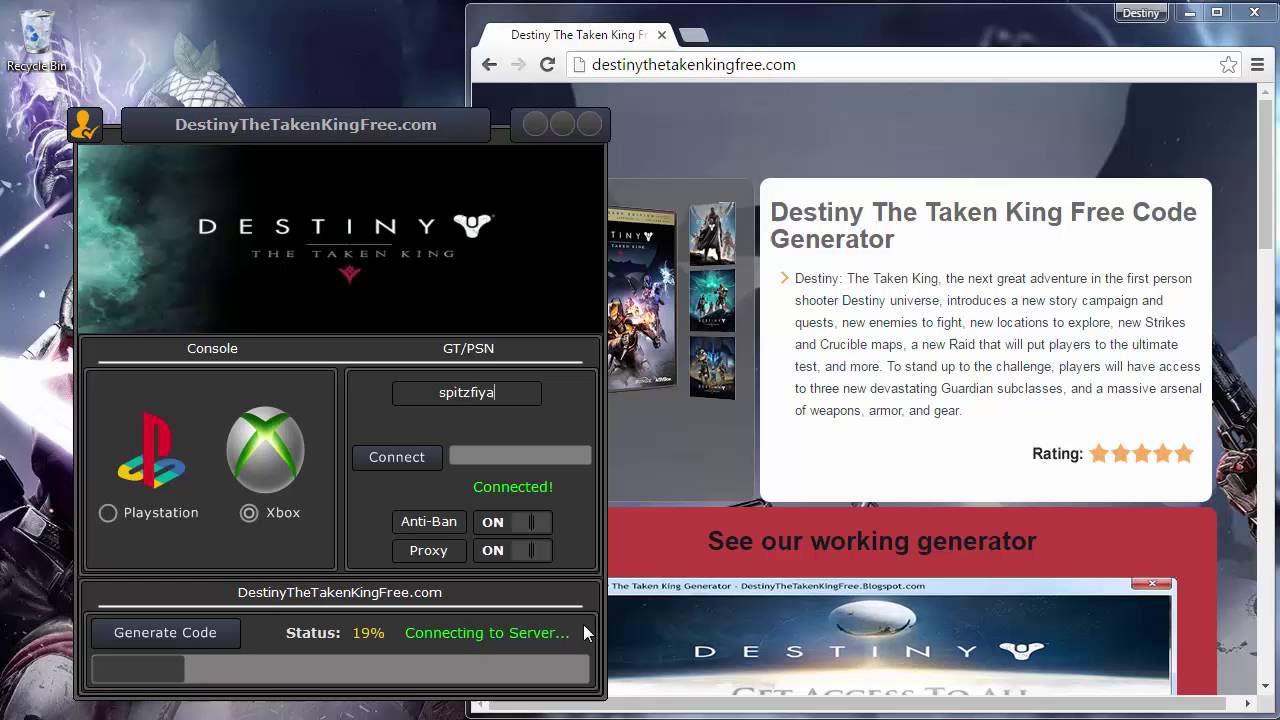Image resolution: width=1280 pixels, height=720 pixels.
Task: Click the DestinyTheTakenKingFree.com footer label in generator
Action: click(340, 593)
